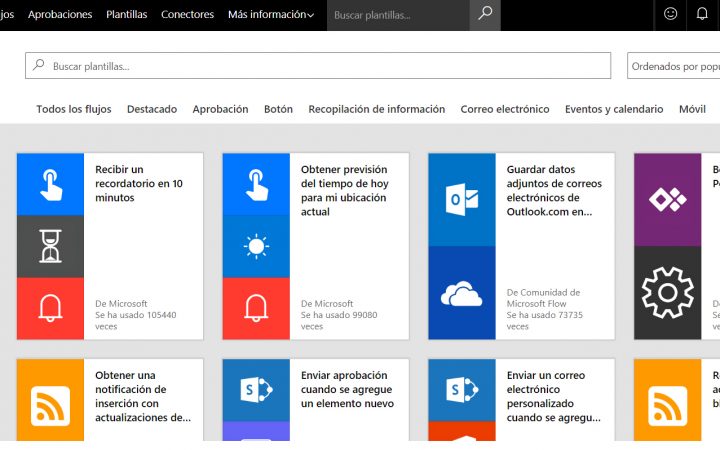Expand the 'Más información' menu
The height and width of the screenshot is (450, 720).
pyautogui.click(x=271, y=15)
